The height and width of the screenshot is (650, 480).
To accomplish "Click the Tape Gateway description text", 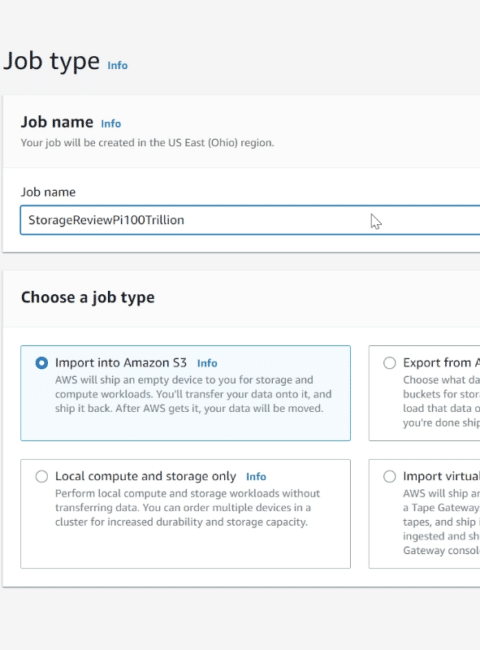I will click(441, 522).
